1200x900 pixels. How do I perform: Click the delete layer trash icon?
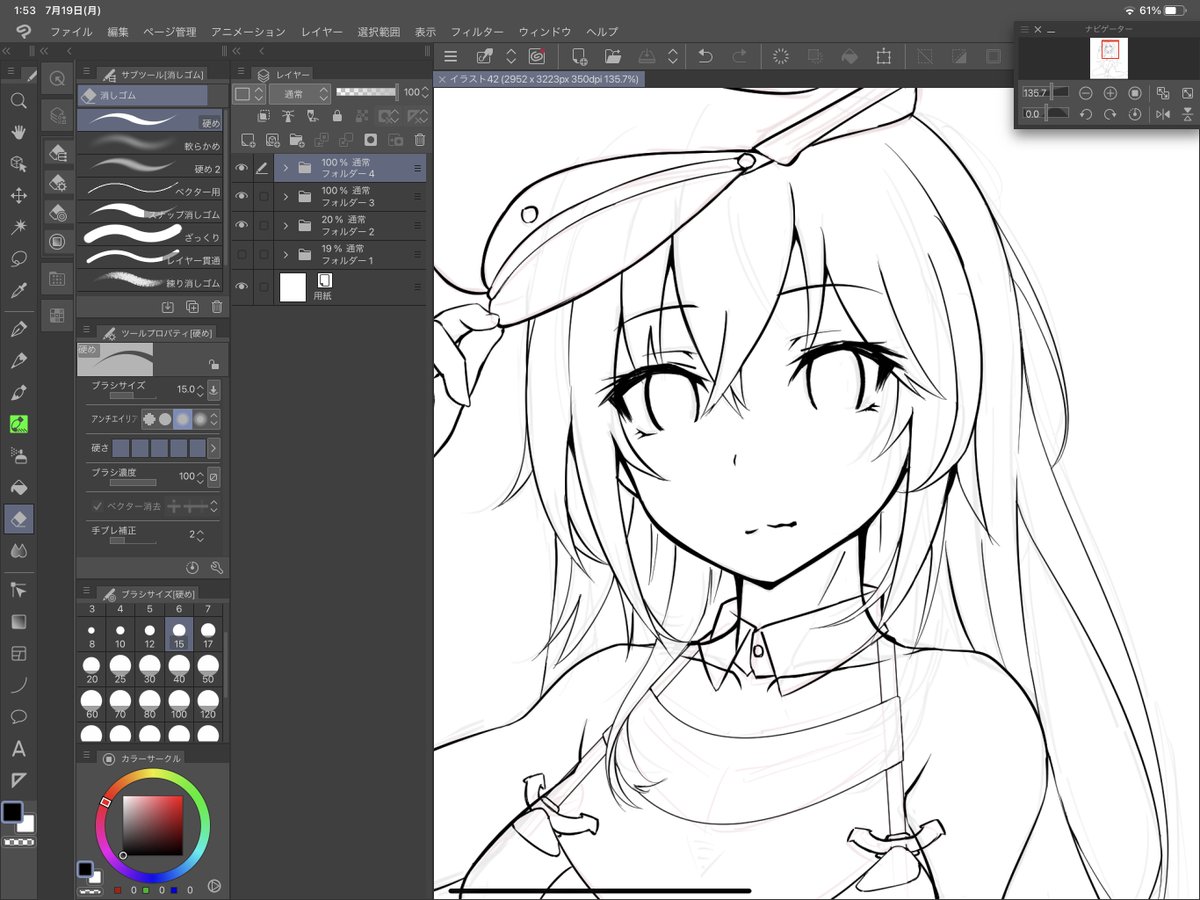tap(422, 140)
